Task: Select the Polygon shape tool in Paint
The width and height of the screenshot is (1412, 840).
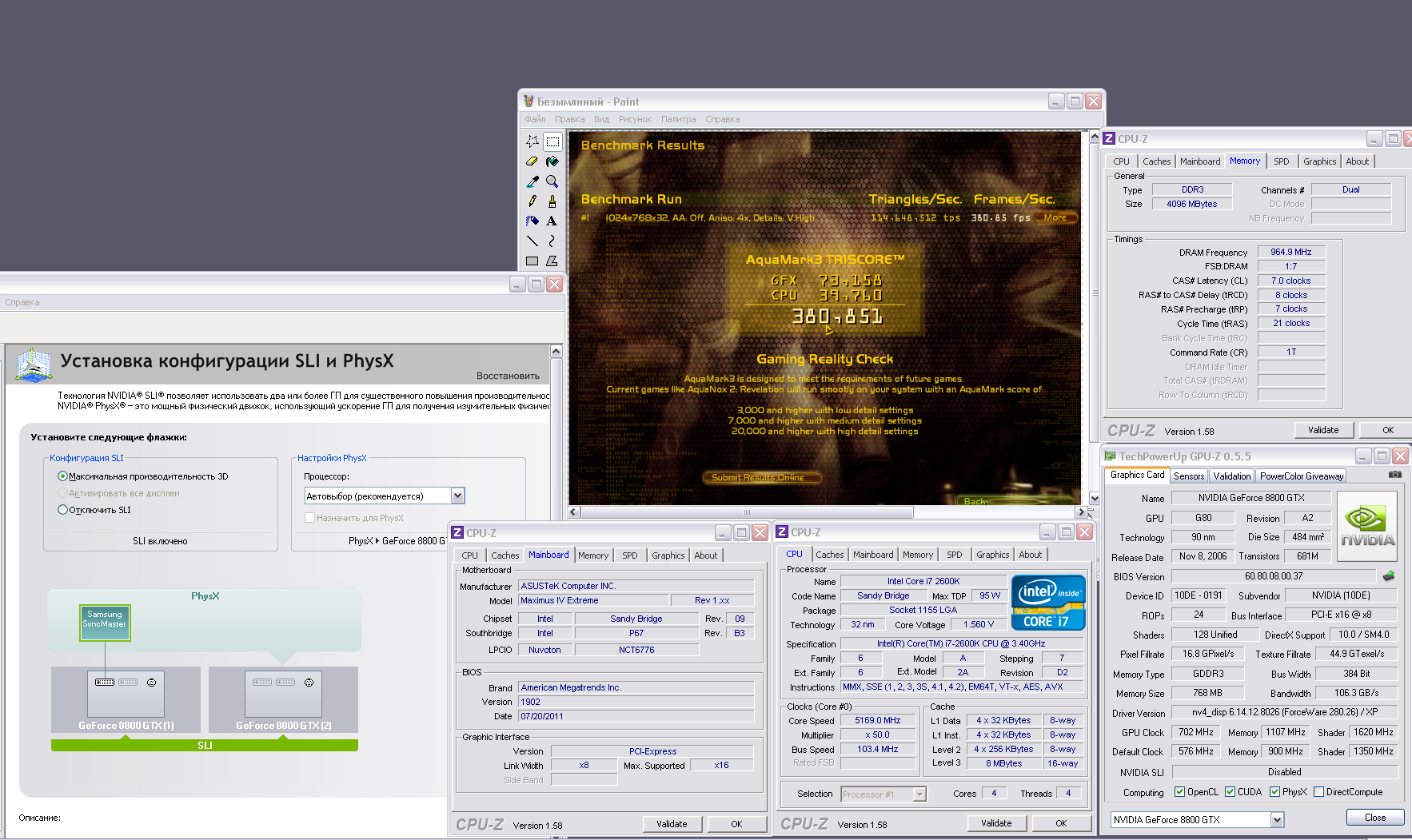Action: click(x=552, y=261)
